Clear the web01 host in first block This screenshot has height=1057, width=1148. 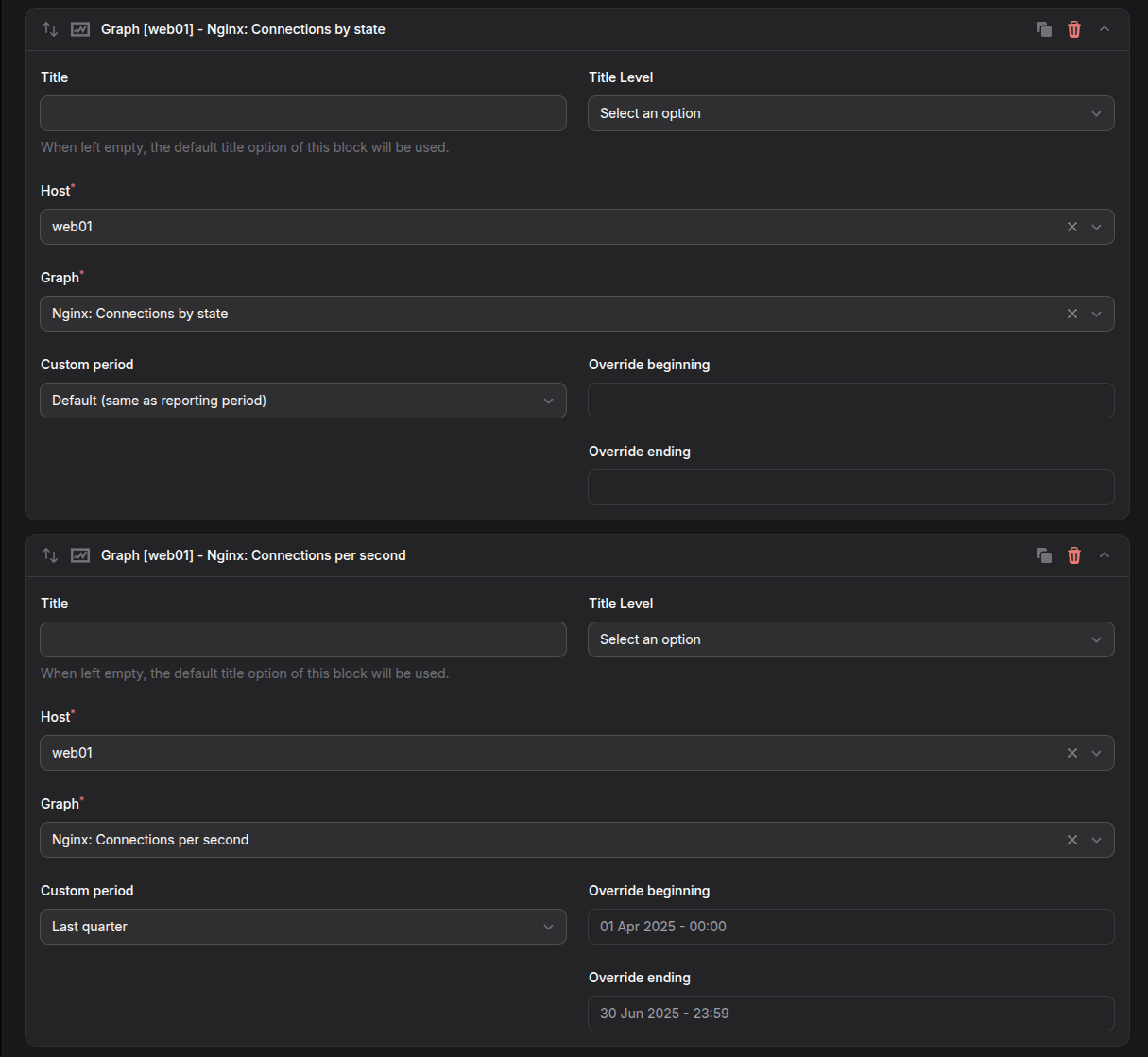tap(1072, 227)
